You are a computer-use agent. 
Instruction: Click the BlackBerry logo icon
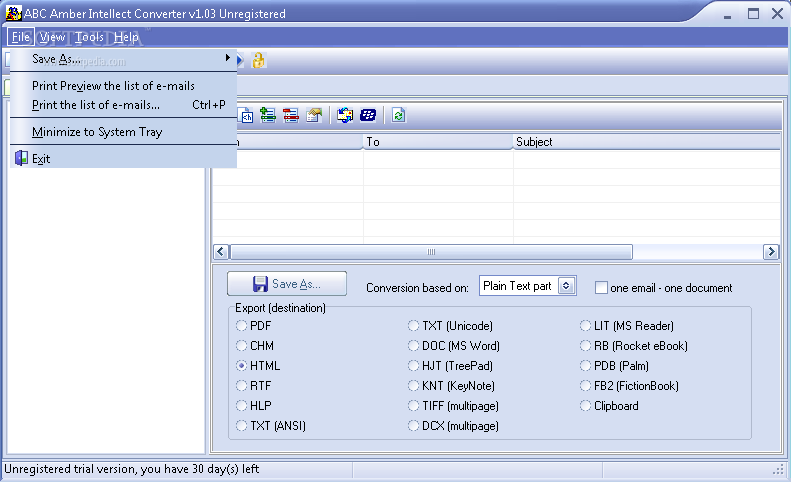(368, 116)
